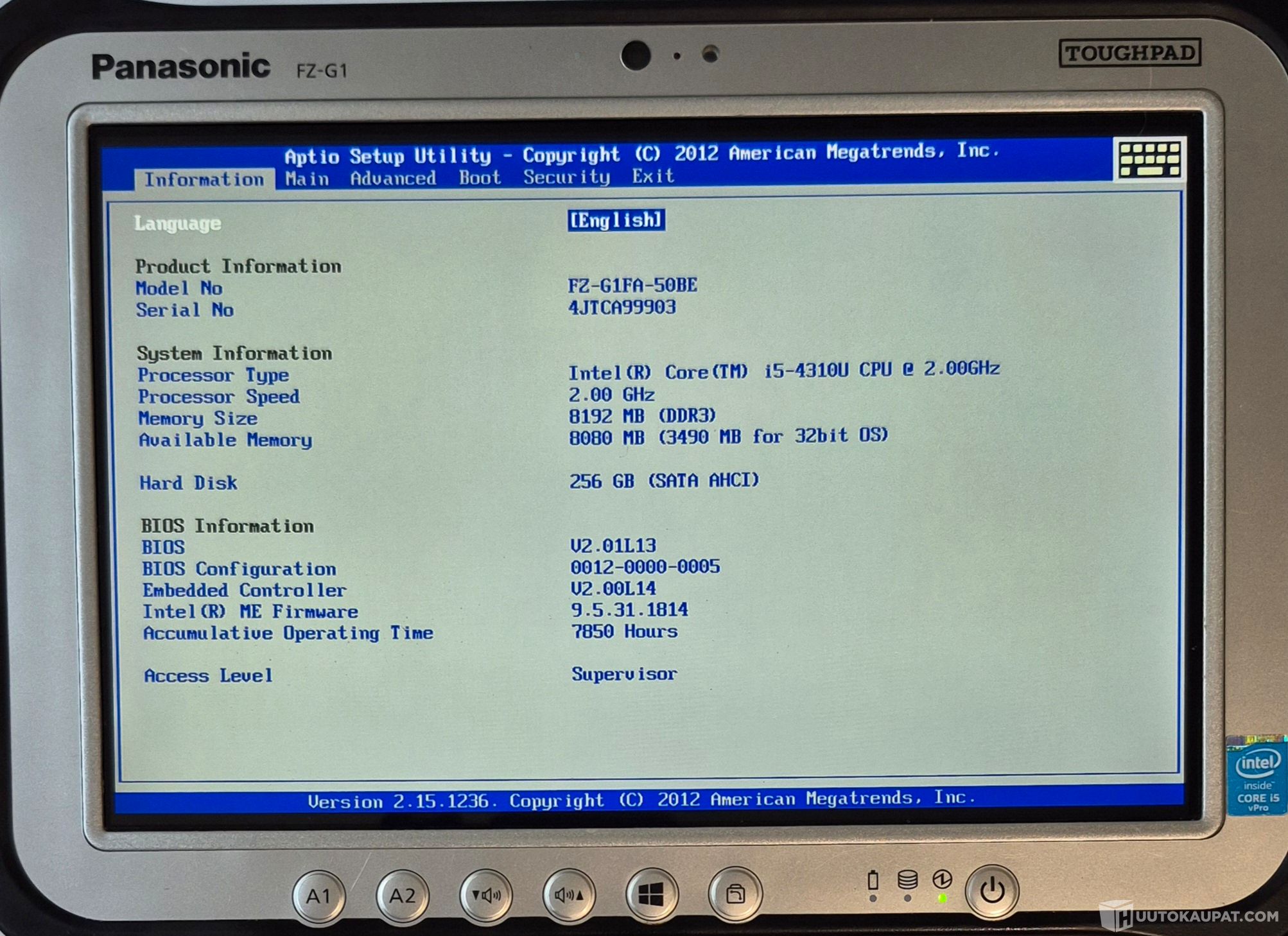This screenshot has width=1288, height=936.
Task: Open the Boot tab
Action: 480,177
